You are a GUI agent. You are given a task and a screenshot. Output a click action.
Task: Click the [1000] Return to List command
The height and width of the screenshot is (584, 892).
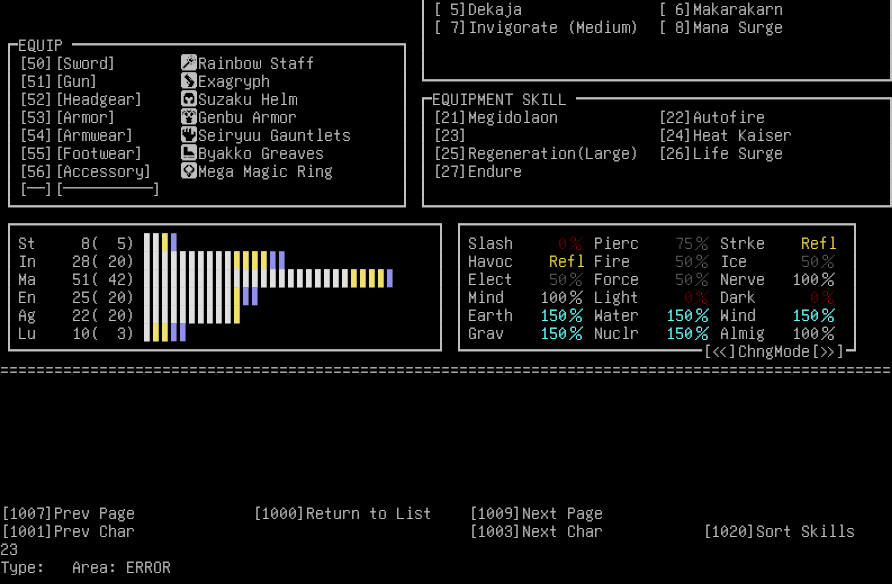point(342,513)
